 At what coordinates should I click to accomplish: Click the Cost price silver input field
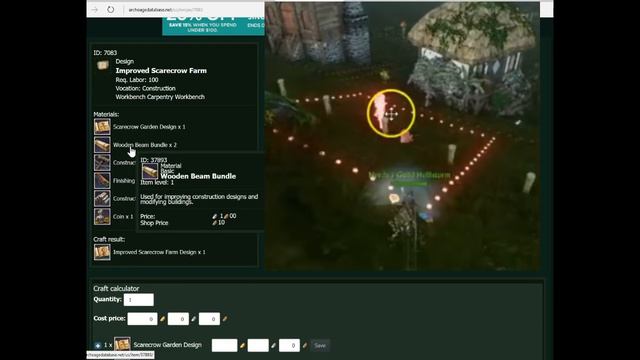click(x=178, y=319)
